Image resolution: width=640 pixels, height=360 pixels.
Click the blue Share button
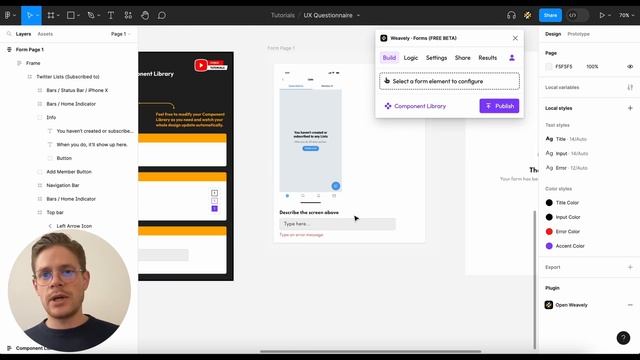coord(550,15)
